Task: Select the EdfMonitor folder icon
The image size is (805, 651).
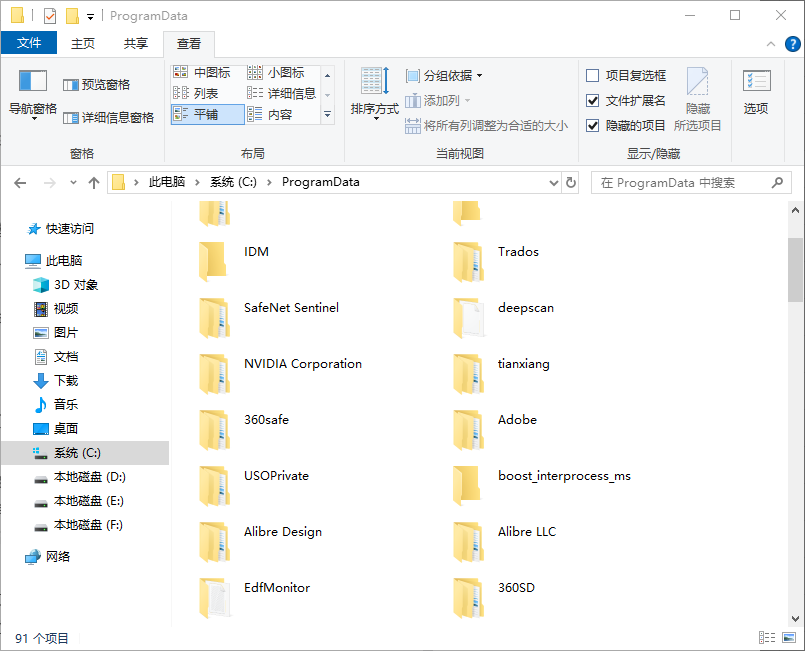Action: click(x=214, y=597)
